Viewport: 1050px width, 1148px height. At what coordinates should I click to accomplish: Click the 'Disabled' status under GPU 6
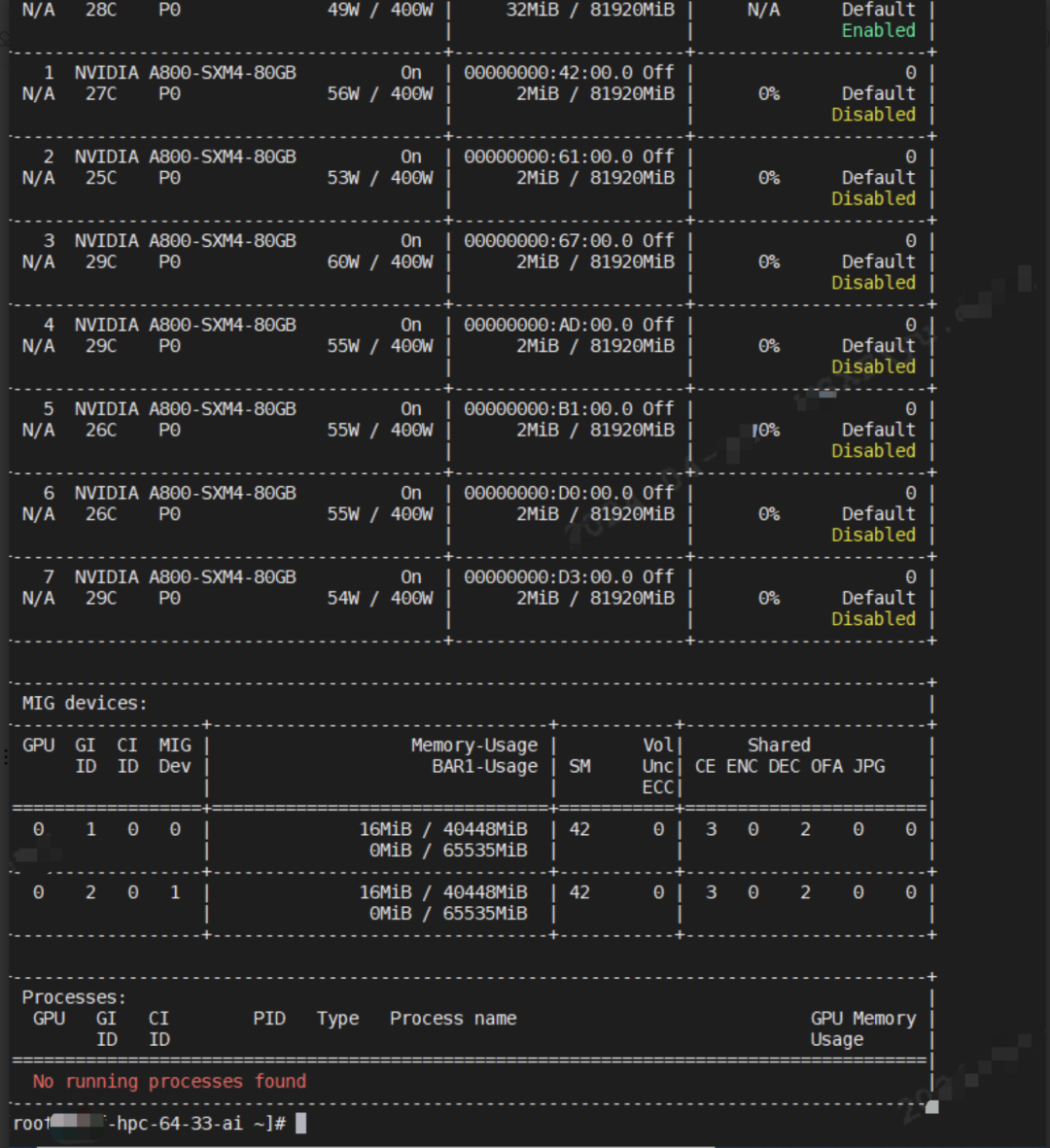(x=873, y=536)
